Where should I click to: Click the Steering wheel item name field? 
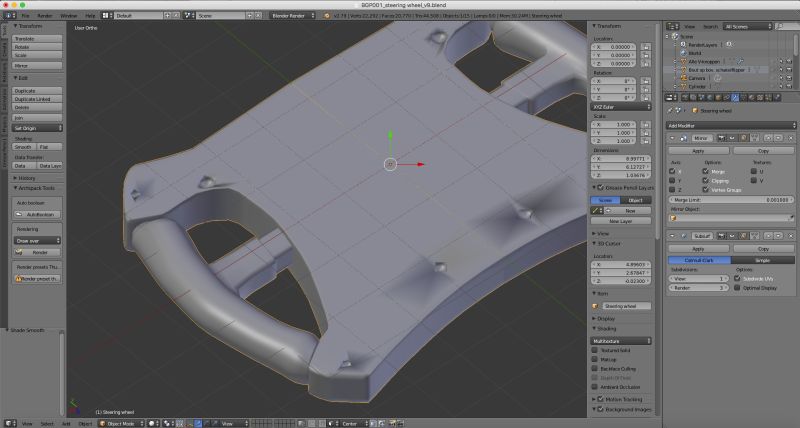point(626,306)
